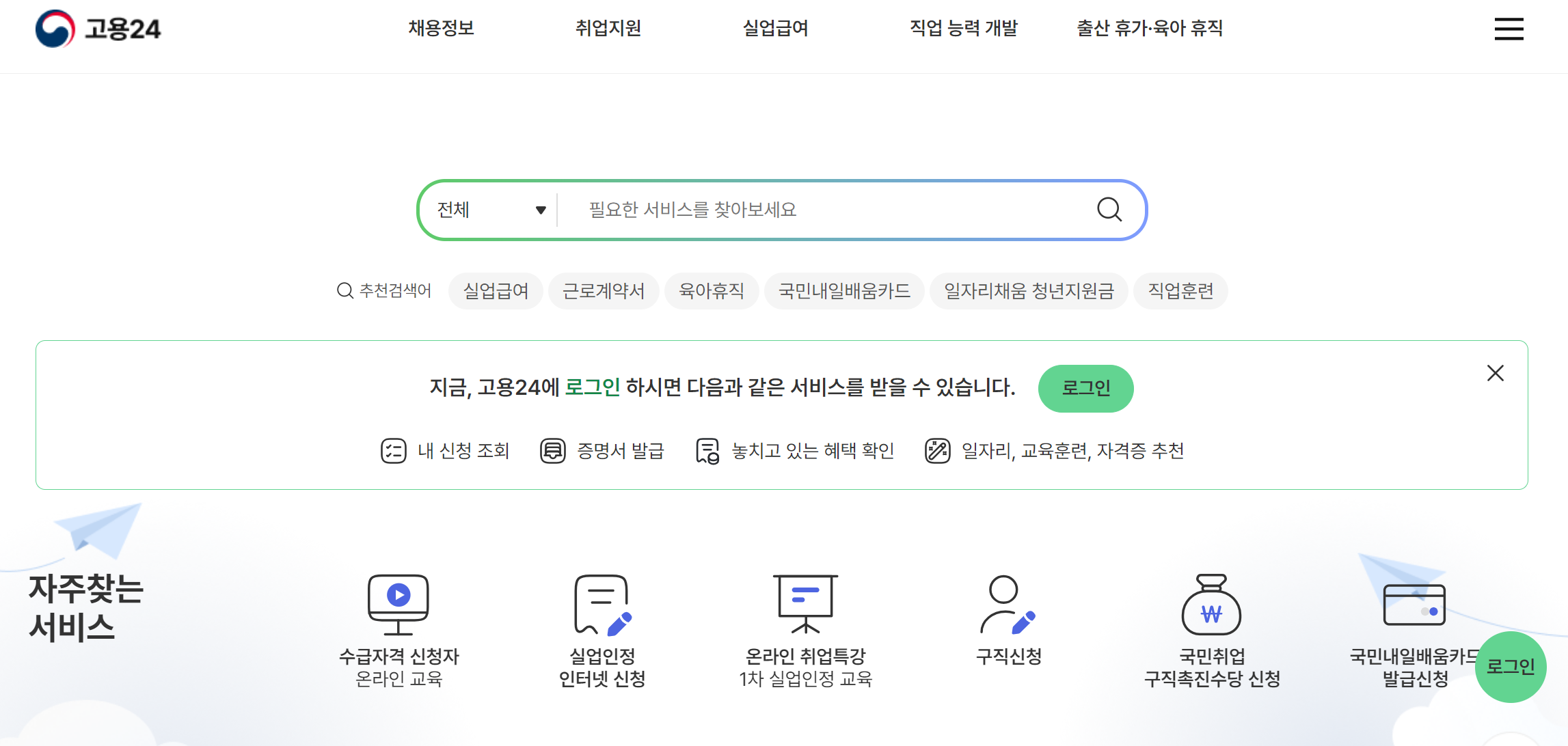
Task: Click the 고용24 logo
Action: point(100,29)
